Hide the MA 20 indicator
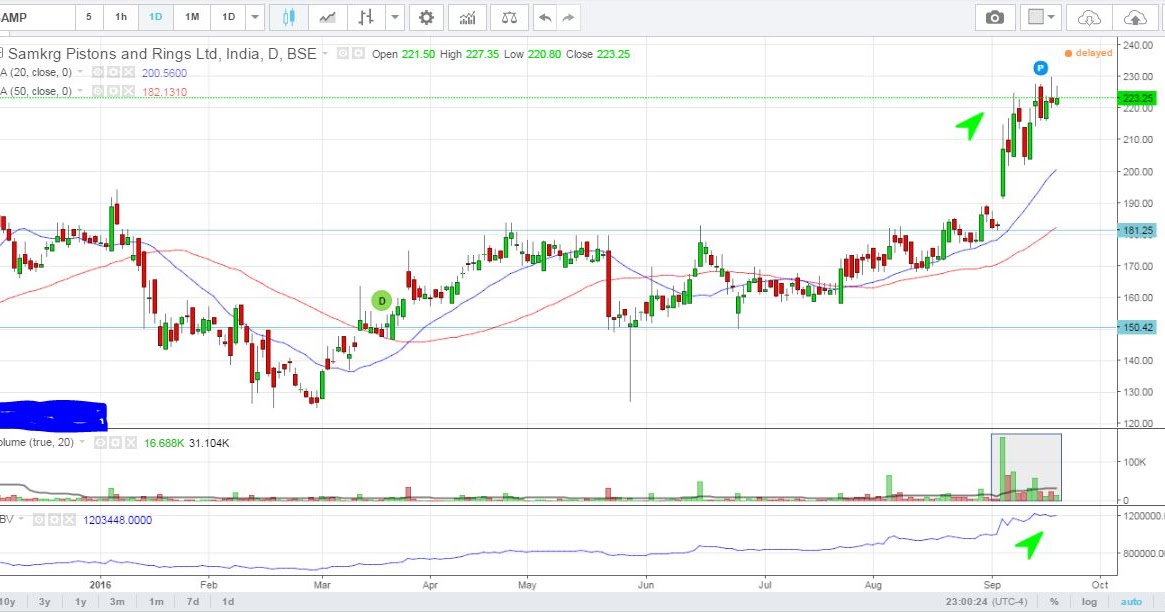The width and height of the screenshot is (1165, 612). pyautogui.click(x=98, y=73)
